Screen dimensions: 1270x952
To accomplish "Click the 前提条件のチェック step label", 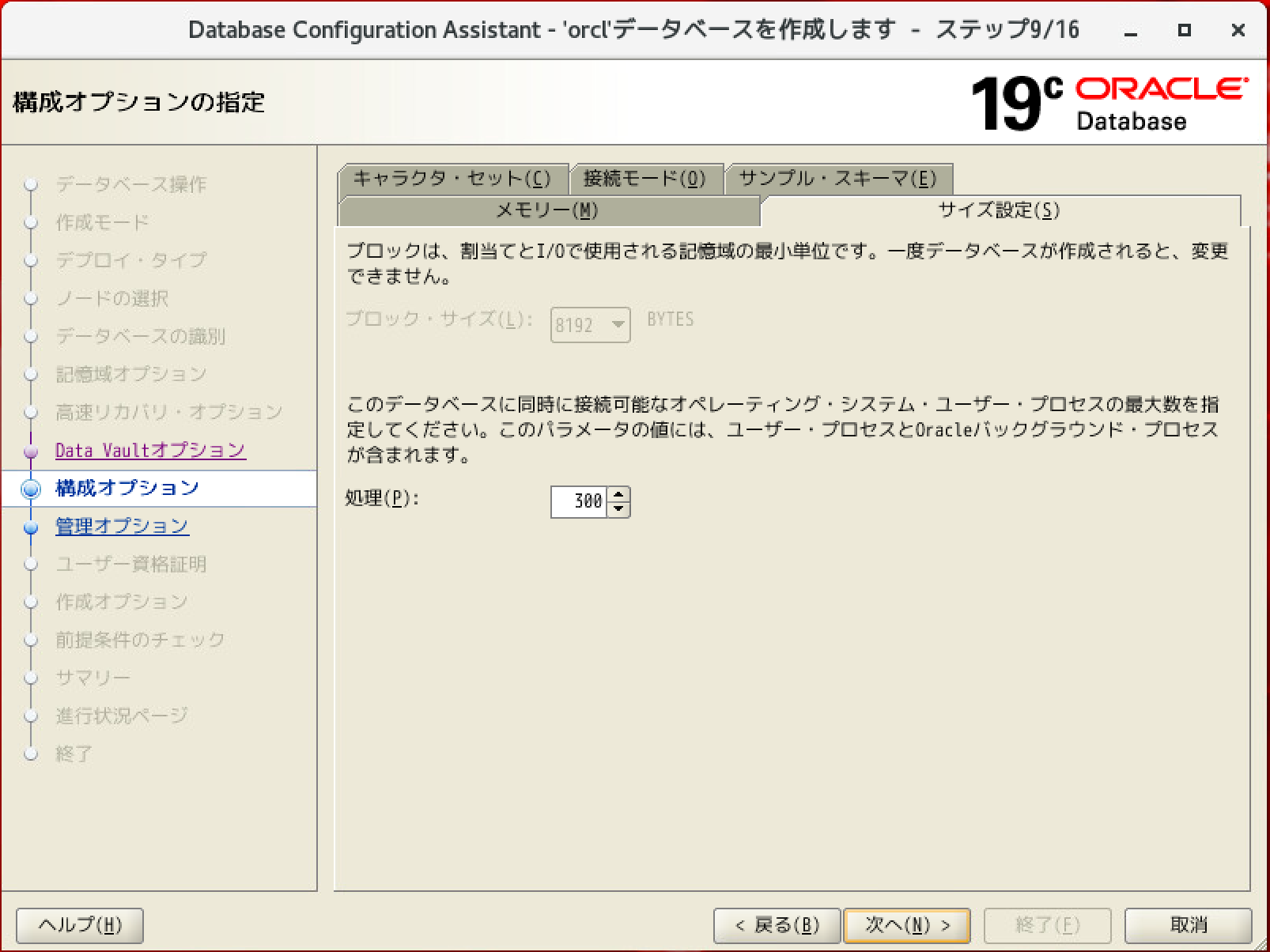I will tap(141, 640).
